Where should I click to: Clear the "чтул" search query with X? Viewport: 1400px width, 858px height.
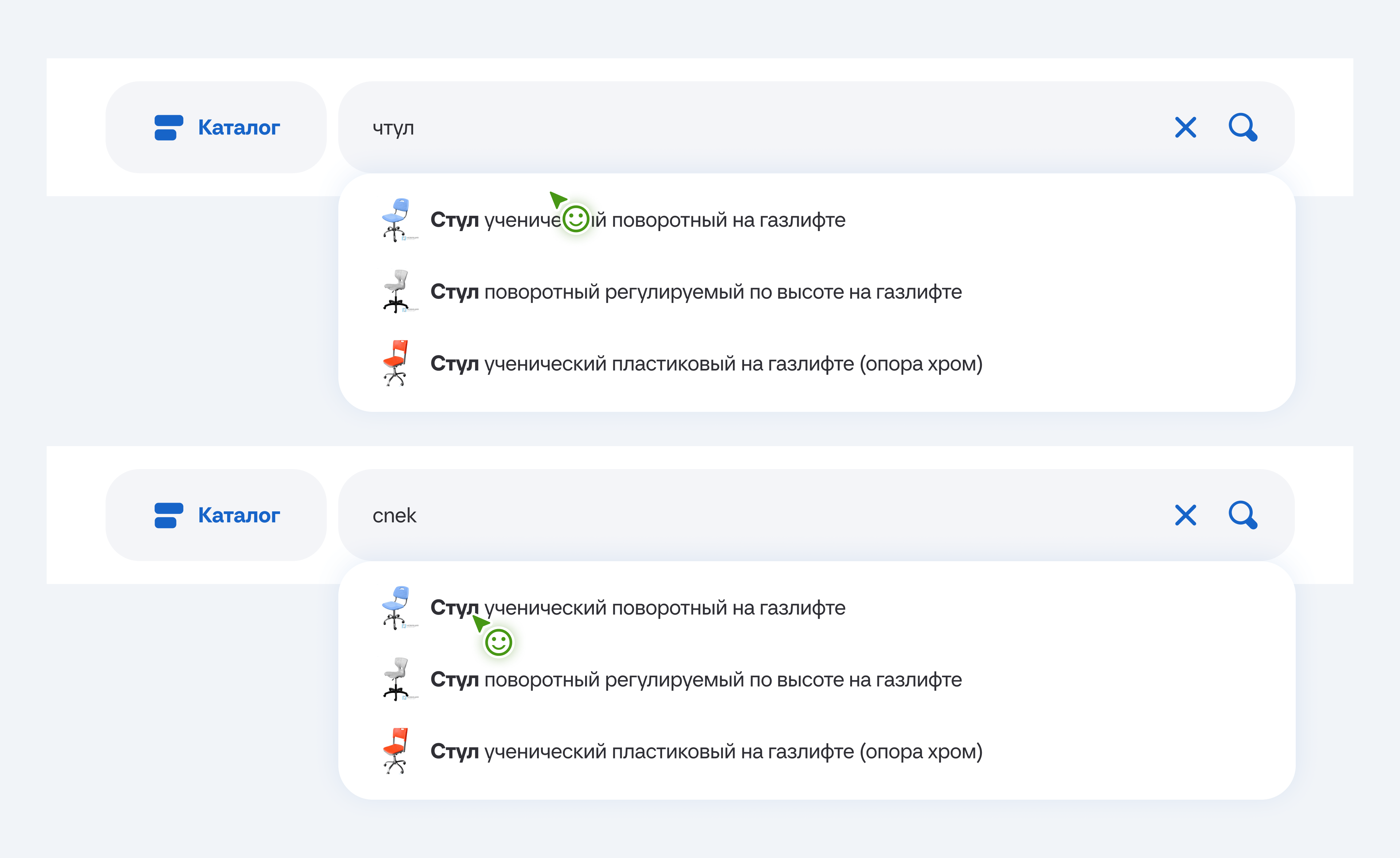(x=1185, y=127)
